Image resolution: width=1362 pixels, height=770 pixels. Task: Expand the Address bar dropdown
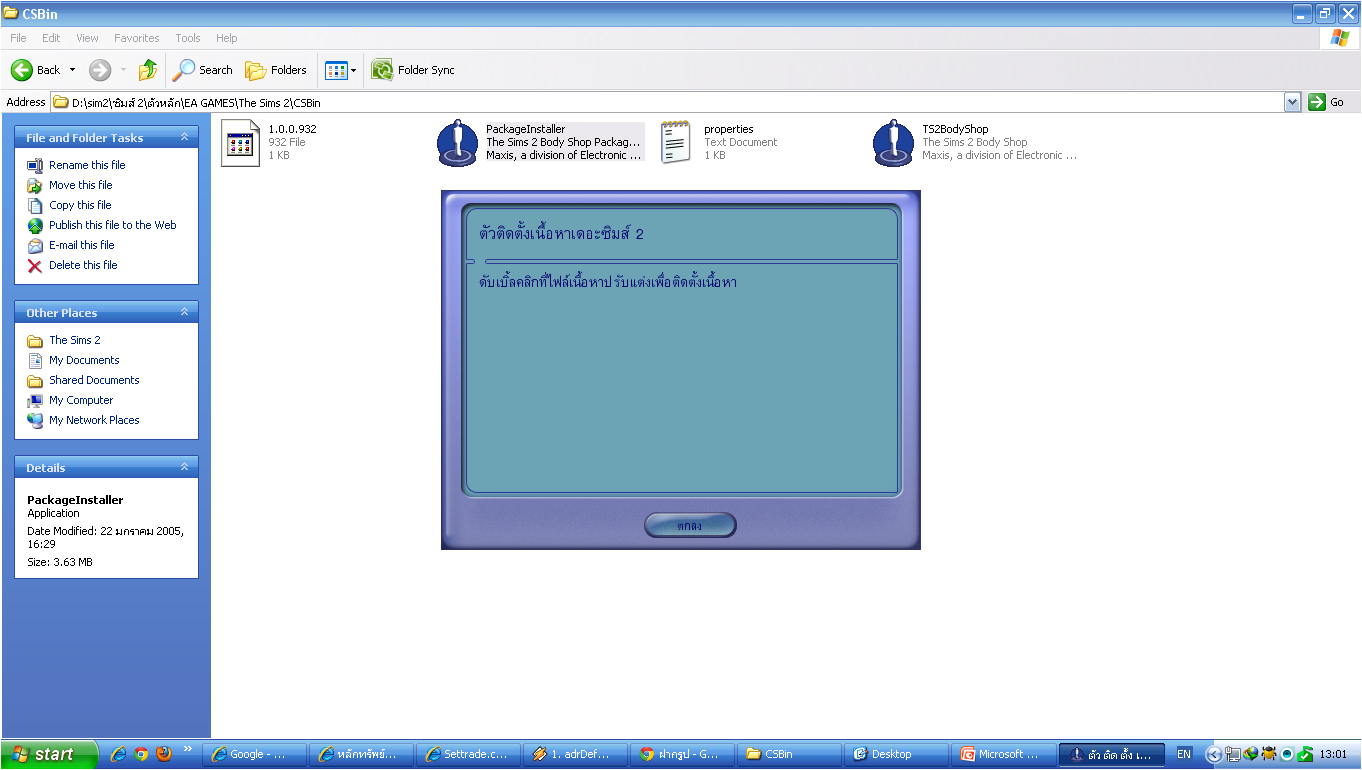[1292, 102]
